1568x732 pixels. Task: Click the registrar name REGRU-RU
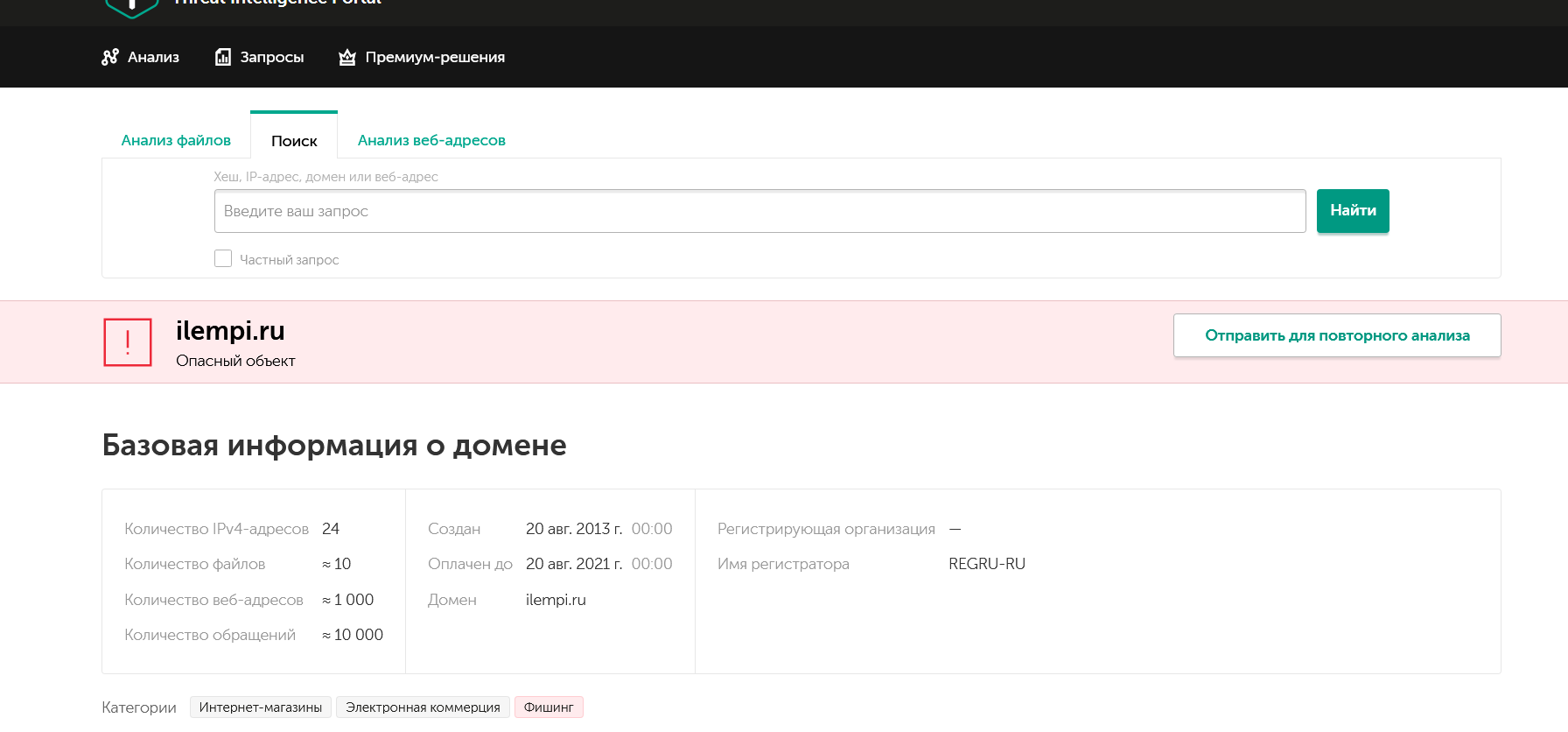987,564
